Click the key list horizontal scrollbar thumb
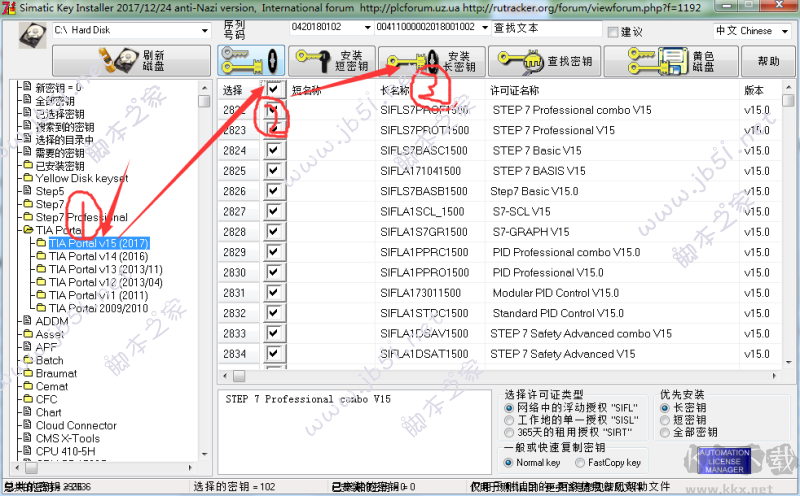This screenshot has width=800, height=496. tap(239, 376)
